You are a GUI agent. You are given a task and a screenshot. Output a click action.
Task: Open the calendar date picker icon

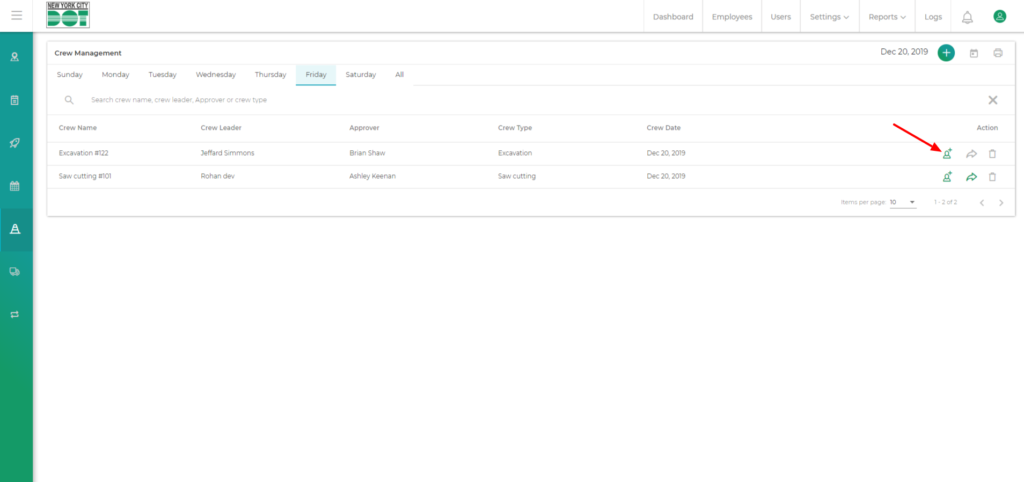pos(974,53)
